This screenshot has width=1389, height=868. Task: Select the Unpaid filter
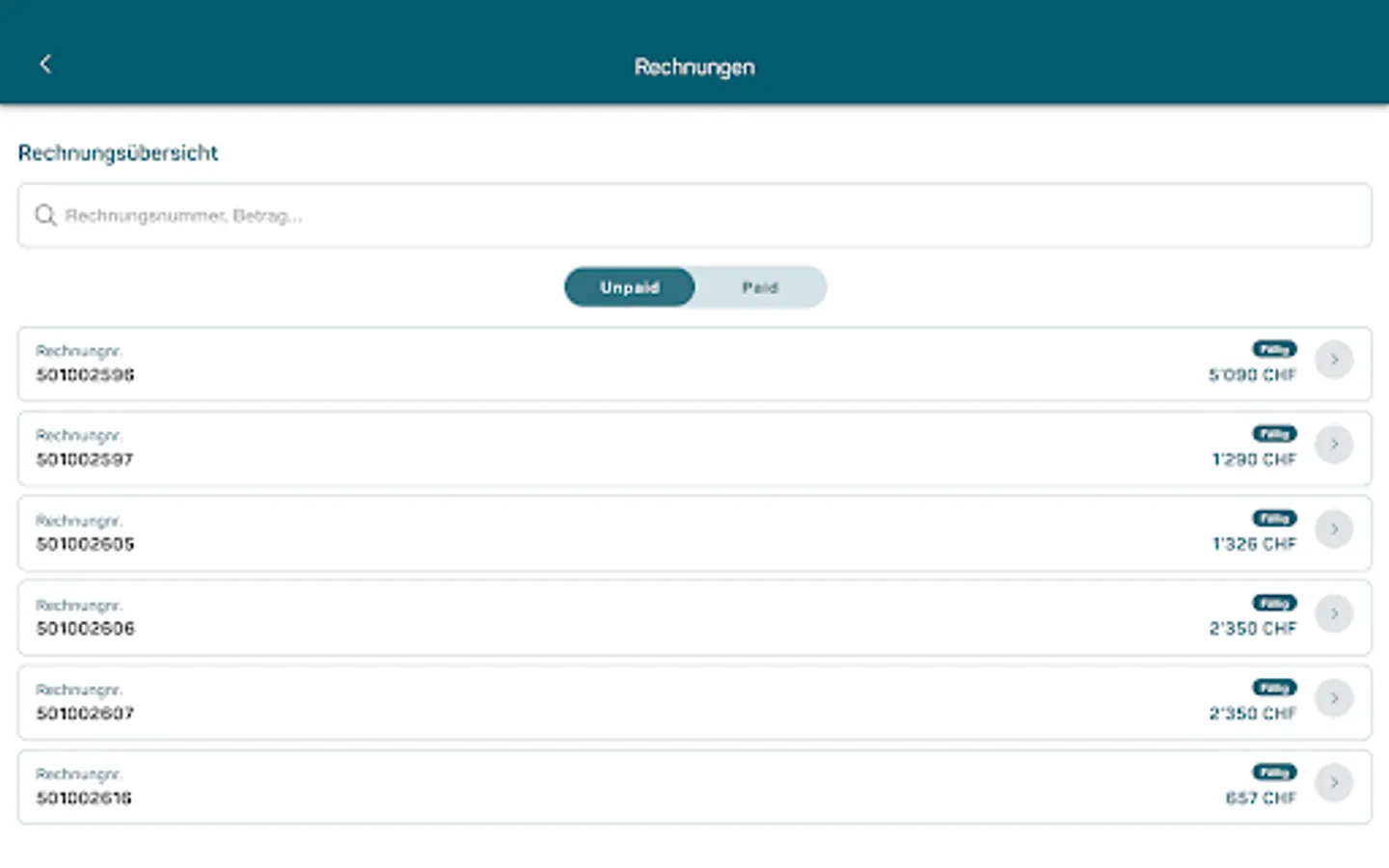coord(629,286)
